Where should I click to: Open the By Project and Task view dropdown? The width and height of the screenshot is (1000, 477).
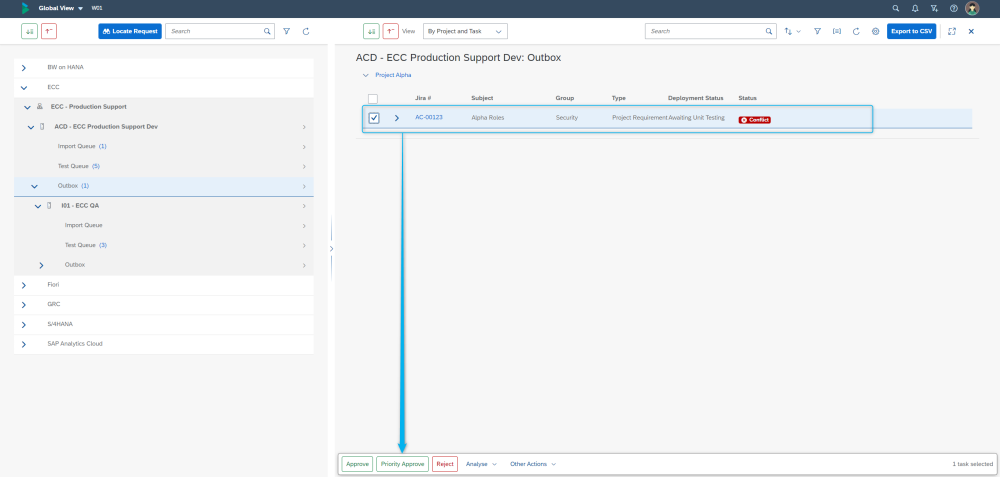(466, 31)
